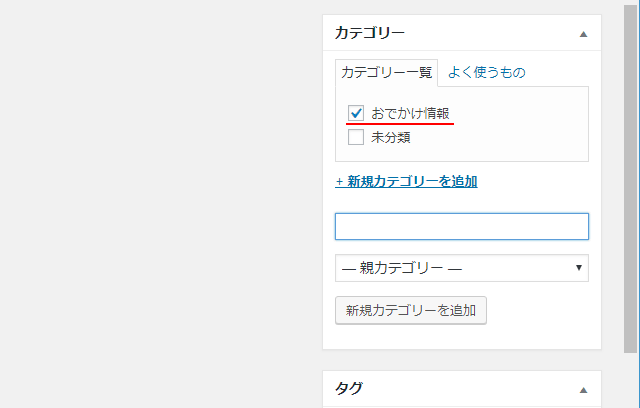Switch to the よく使うもの tab

click(x=487, y=72)
